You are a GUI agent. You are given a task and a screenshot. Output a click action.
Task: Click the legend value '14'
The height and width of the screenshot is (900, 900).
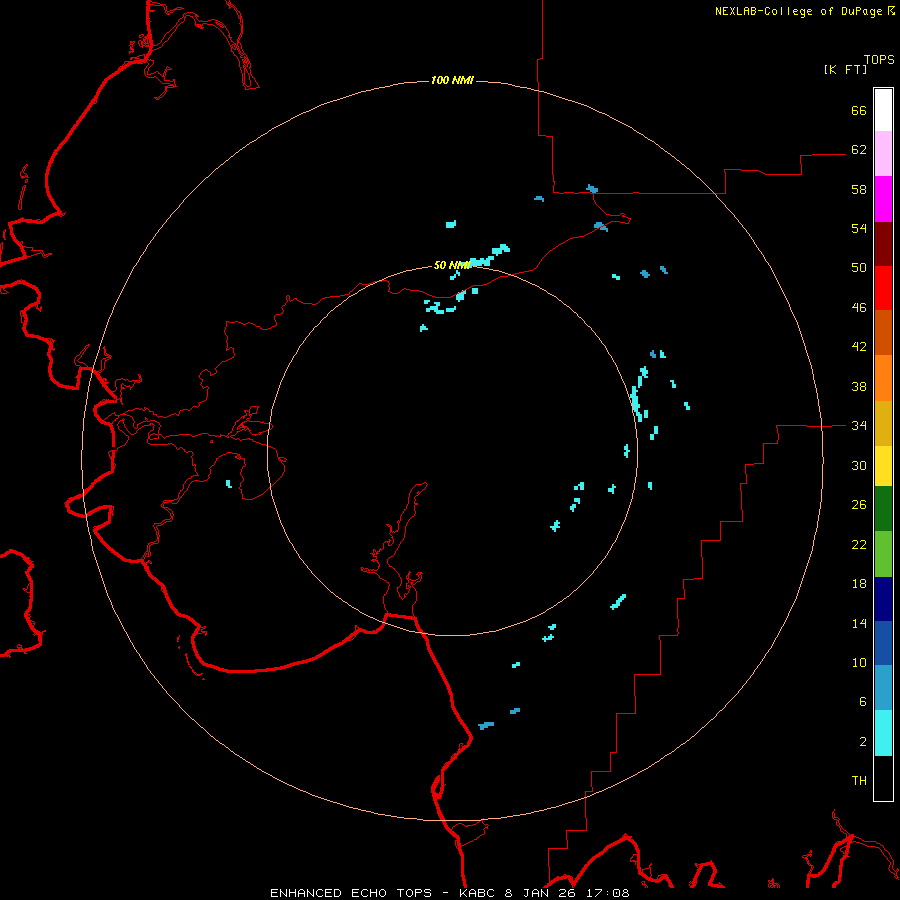pyautogui.click(x=859, y=623)
